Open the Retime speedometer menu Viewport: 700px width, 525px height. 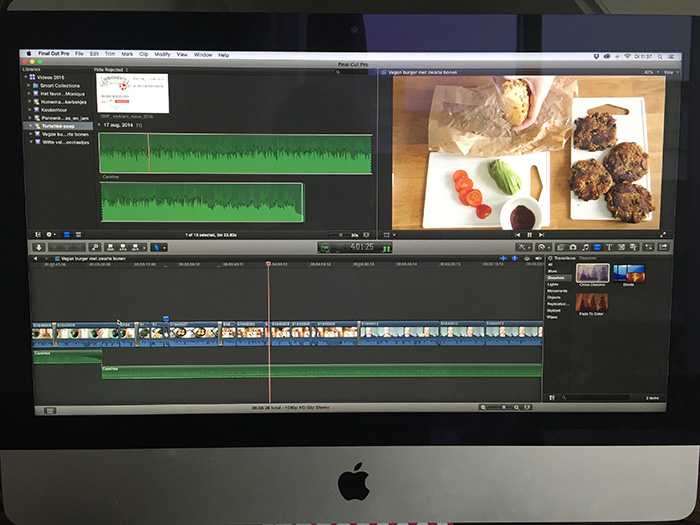pos(543,247)
